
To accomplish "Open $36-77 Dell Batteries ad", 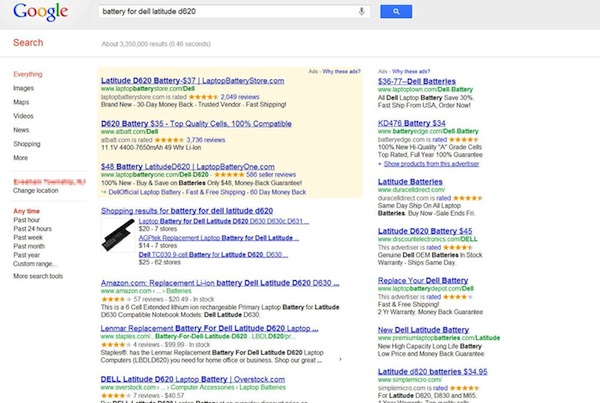I will pos(417,82).
